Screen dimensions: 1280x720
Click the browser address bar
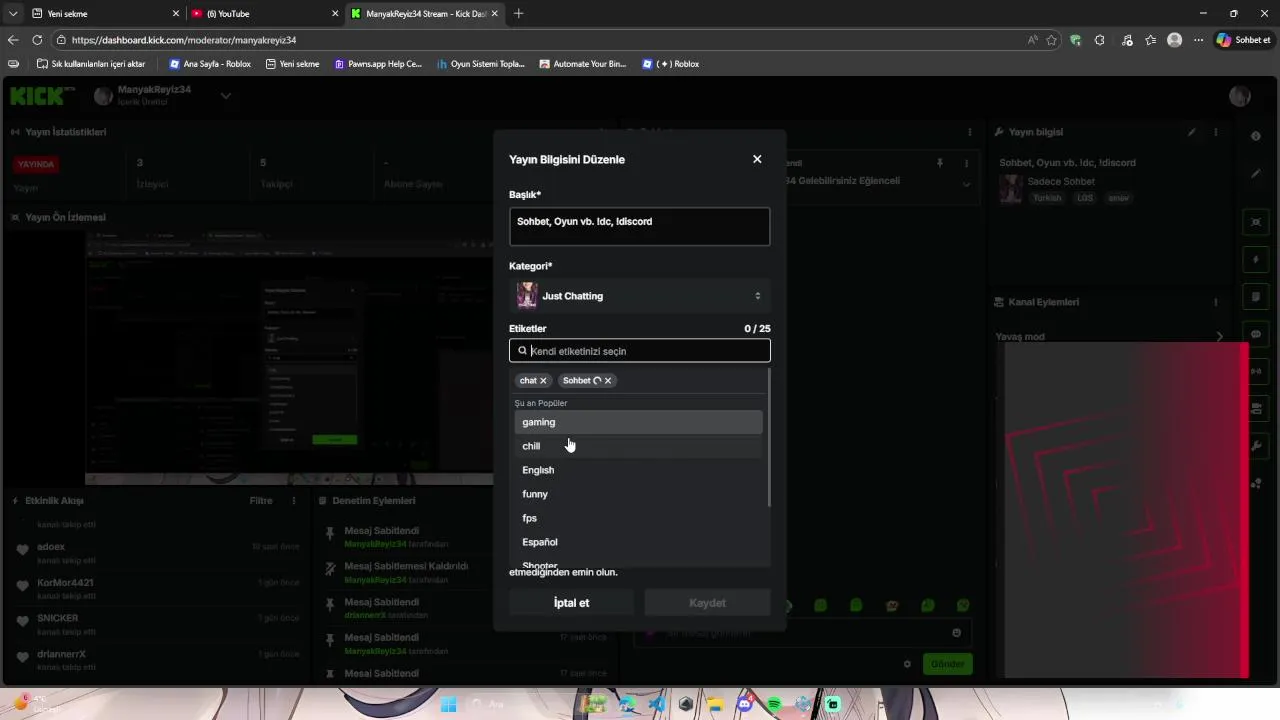coord(540,40)
